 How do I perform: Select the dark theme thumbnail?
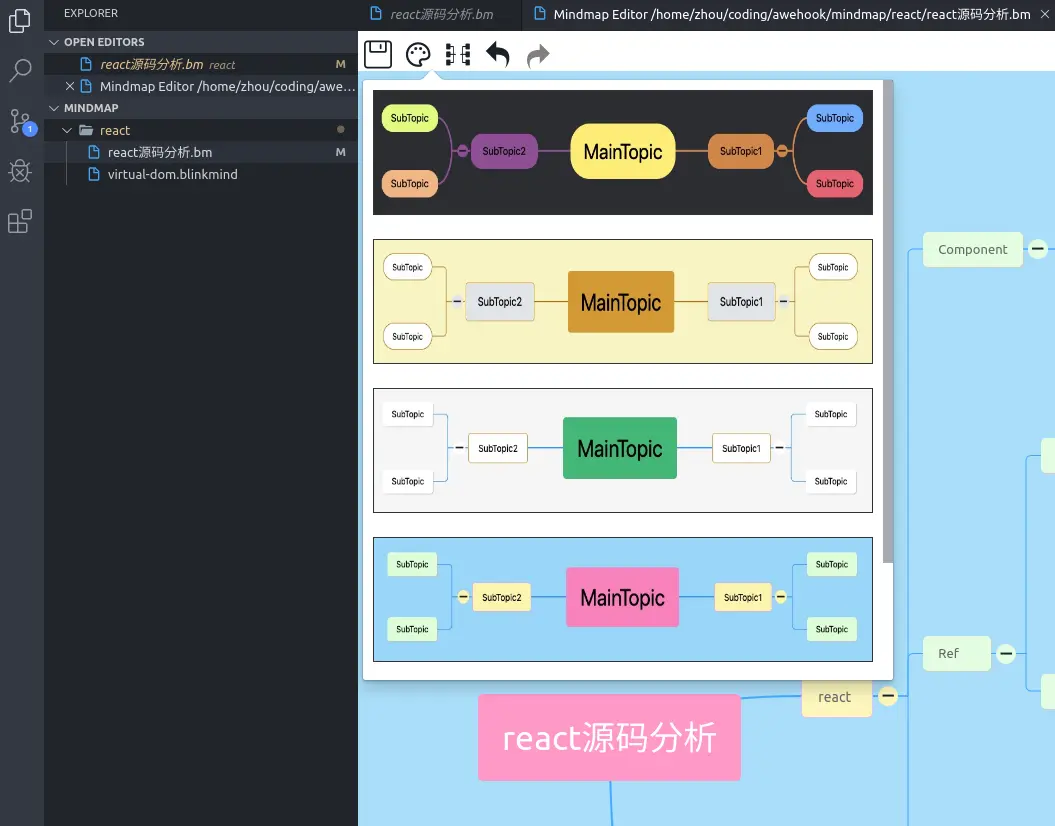tap(623, 152)
